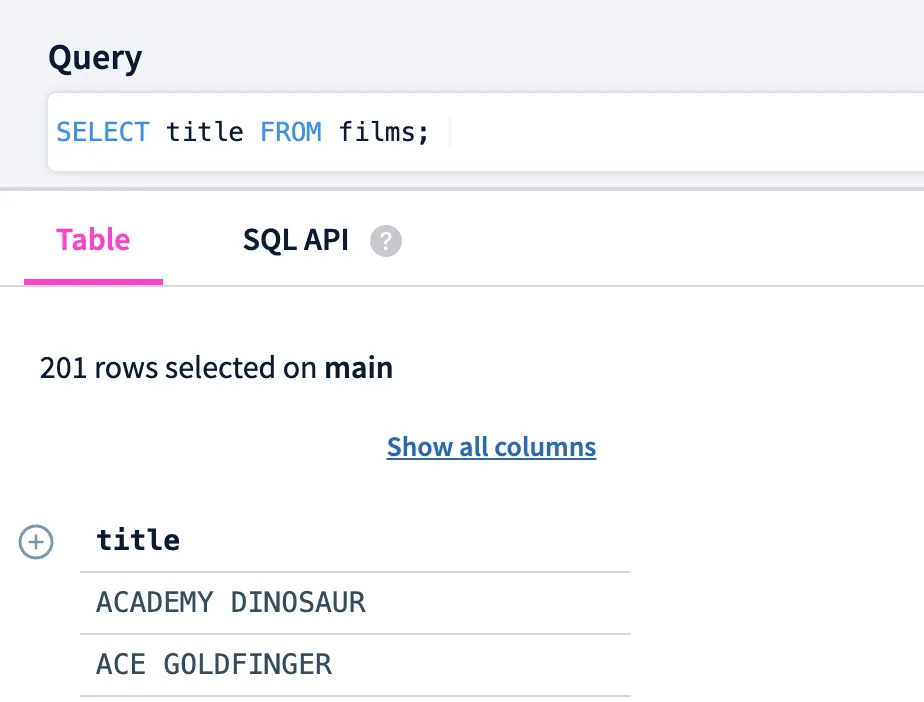This screenshot has width=924, height=702.
Task: Place the cursor after the films semicolon
Action: (x=442, y=131)
